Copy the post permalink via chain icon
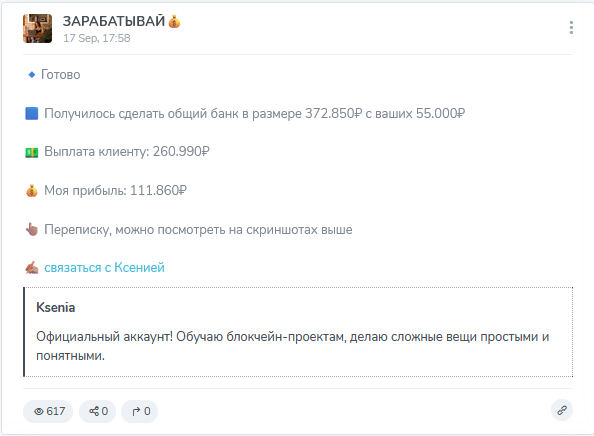Screen dimensions: 594x436 [x=562, y=410]
